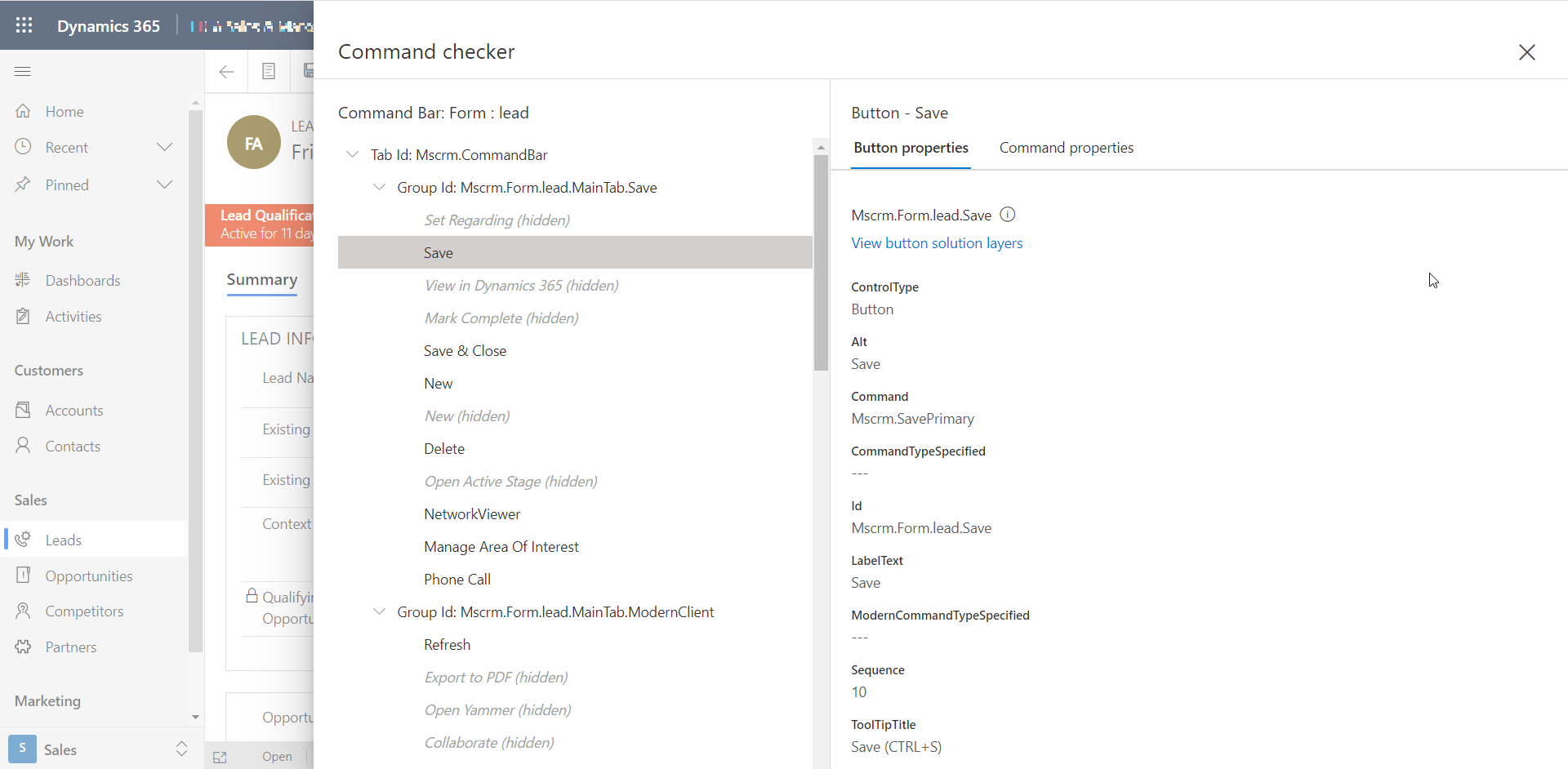Click the info icon beside Mscrm.Form.lead.Save
The height and width of the screenshot is (769, 1568).
[1008, 214]
